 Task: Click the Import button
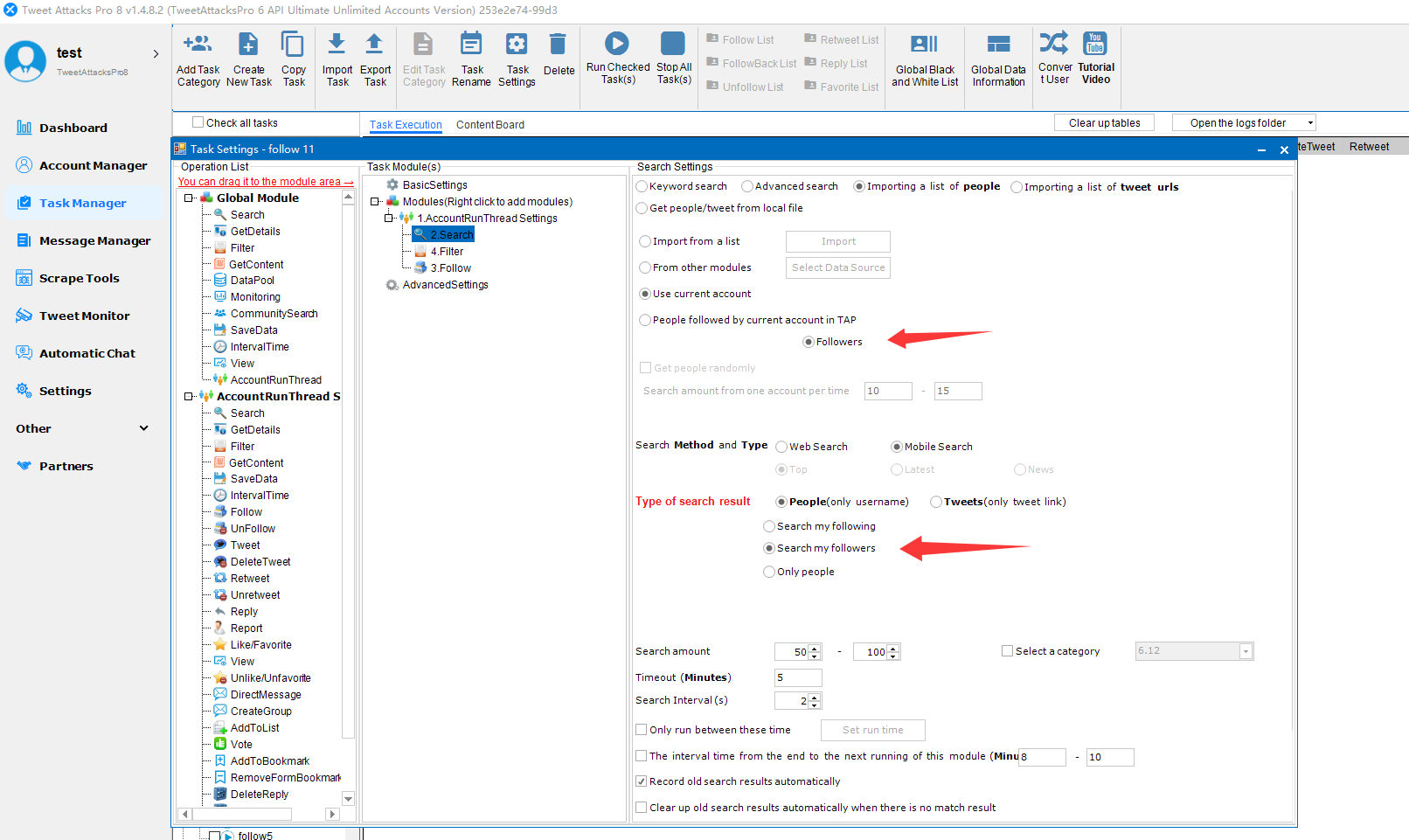coord(837,241)
